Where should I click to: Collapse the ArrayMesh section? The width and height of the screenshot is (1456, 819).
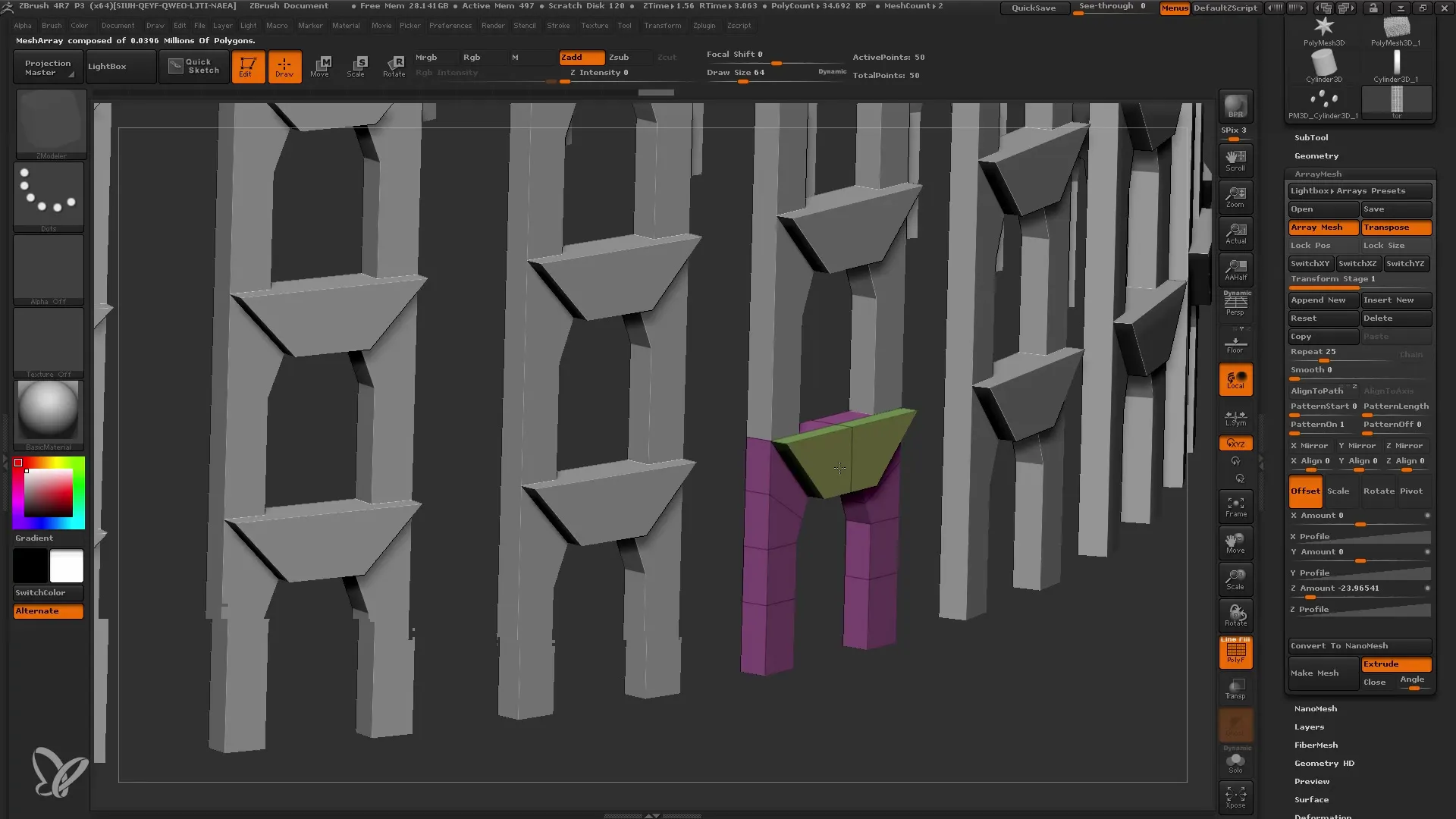(1318, 174)
